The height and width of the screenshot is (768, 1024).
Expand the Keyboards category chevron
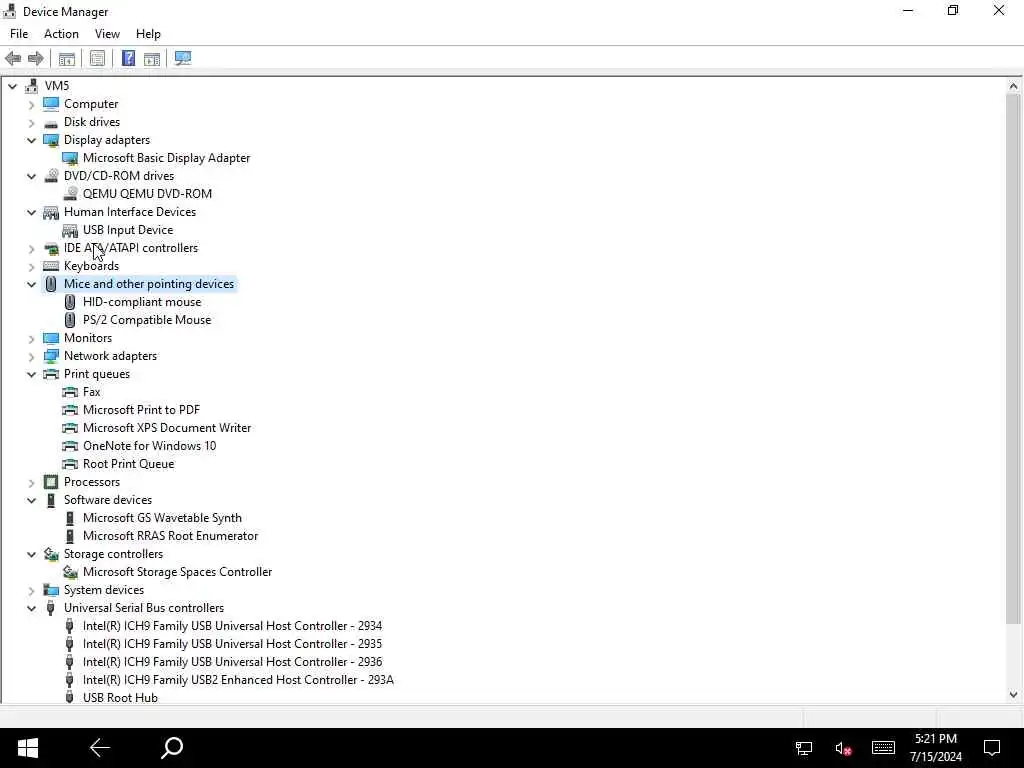pos(31,266)
